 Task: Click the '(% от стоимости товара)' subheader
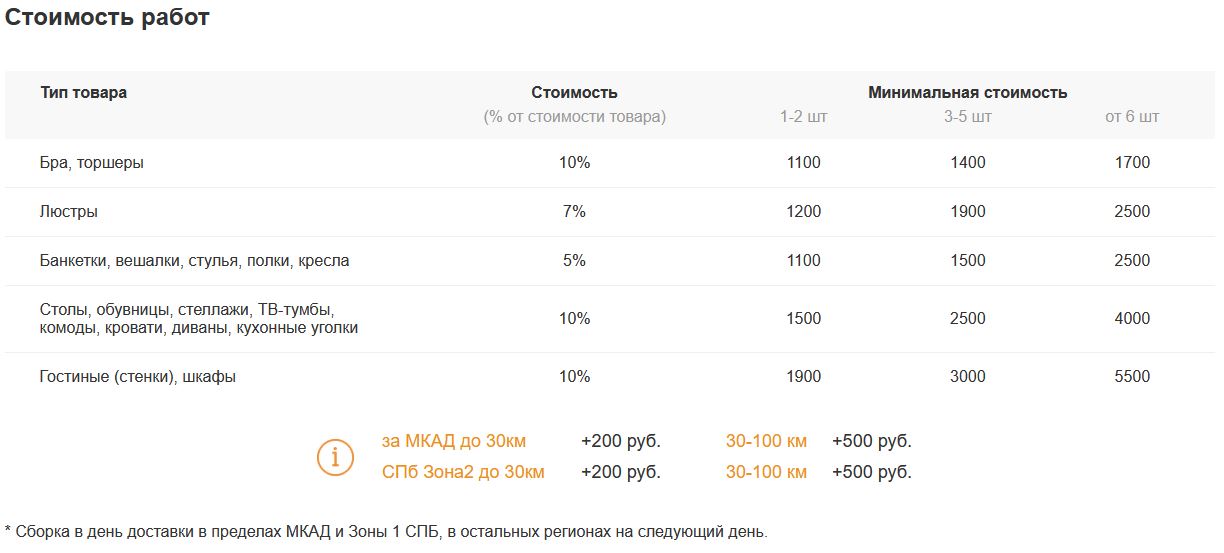[x=574, y=117]
